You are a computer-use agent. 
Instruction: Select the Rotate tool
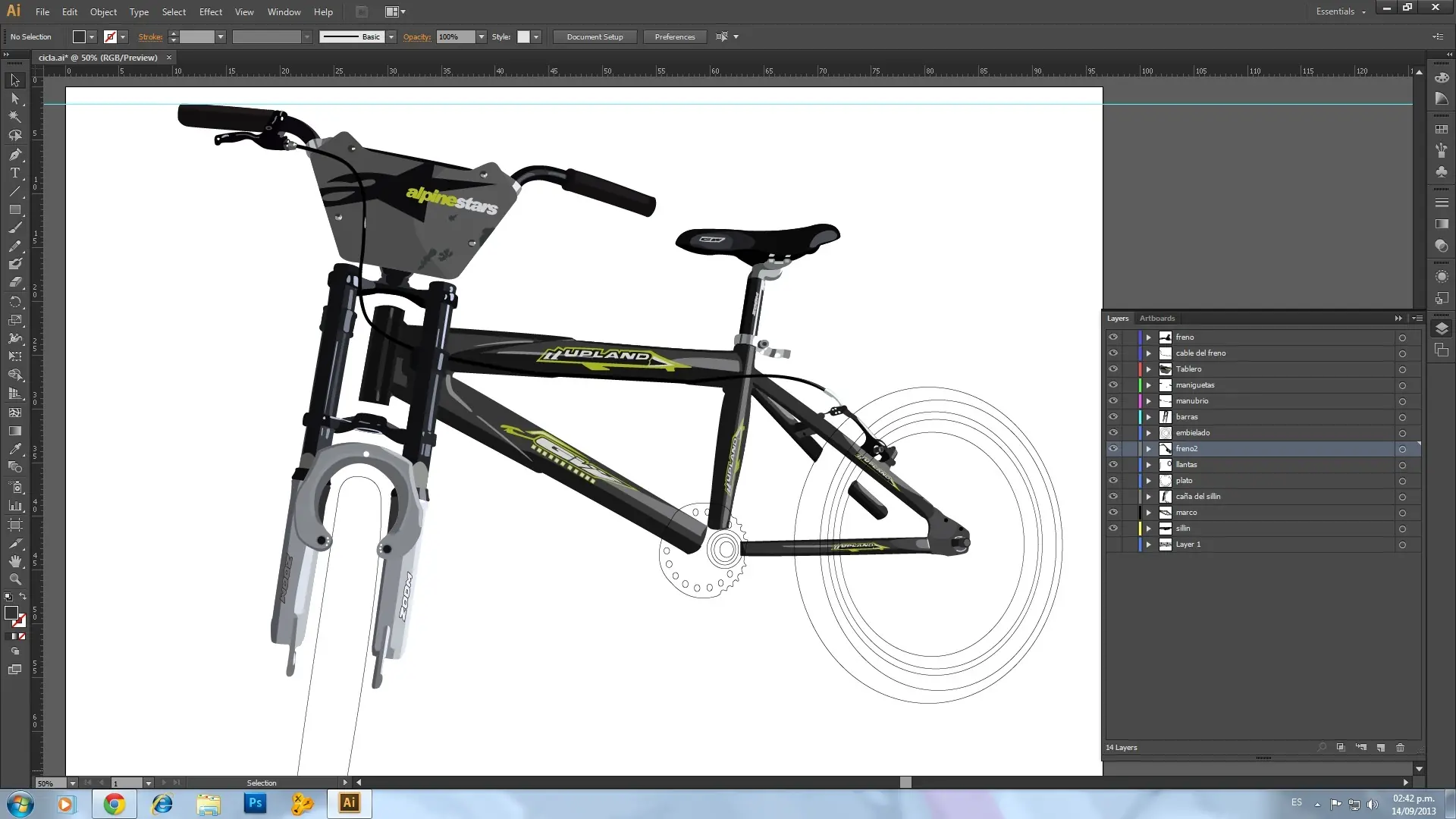point(15,301)
